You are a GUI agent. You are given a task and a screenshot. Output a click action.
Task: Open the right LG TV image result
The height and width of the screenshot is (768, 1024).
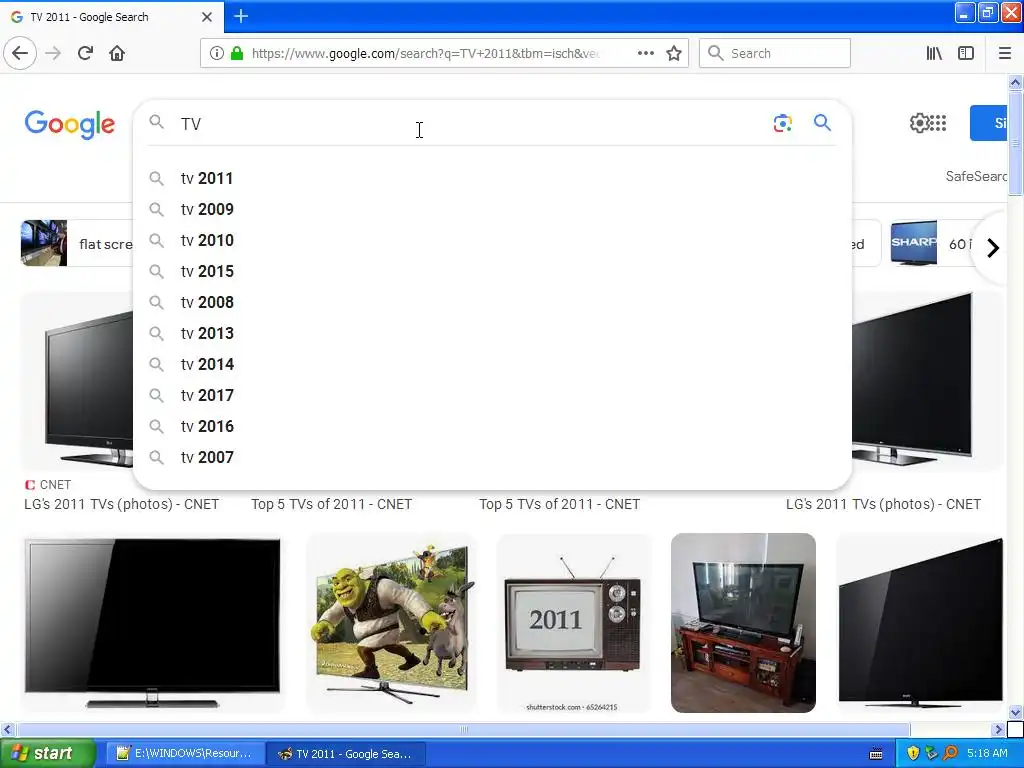tap(927, 381)
